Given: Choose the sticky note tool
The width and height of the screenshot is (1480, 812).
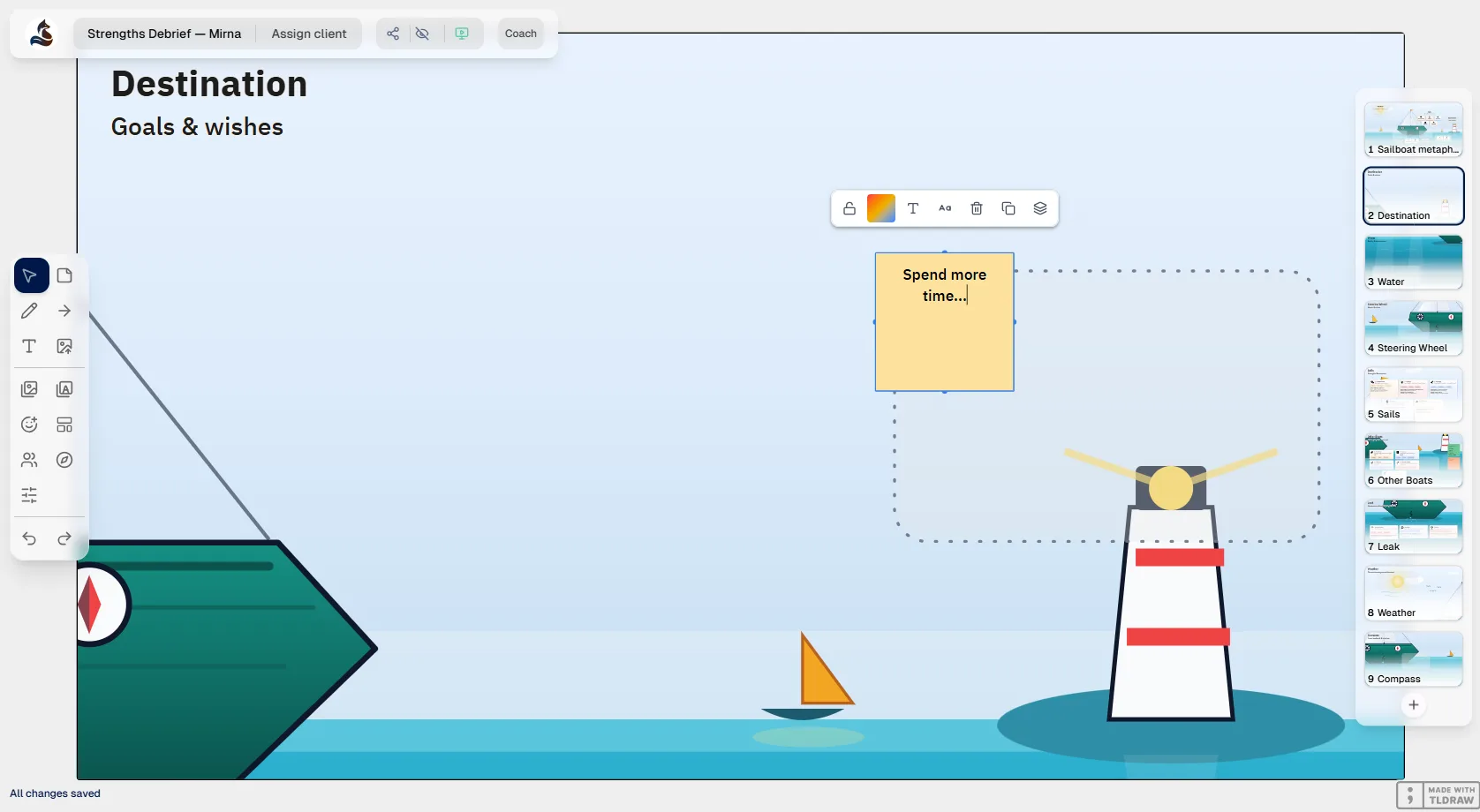Looking at the screenshot, I should point(64,275).
